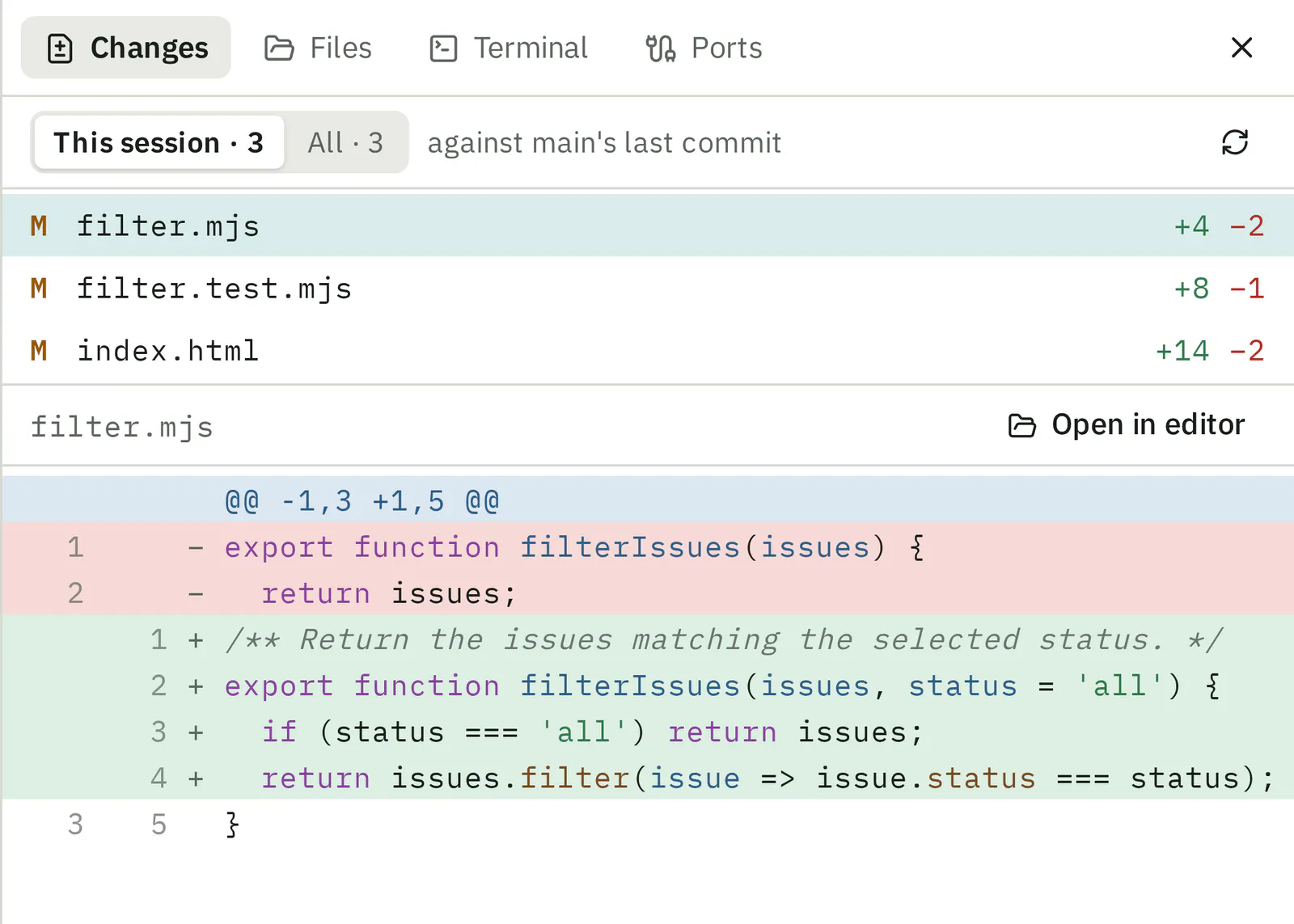Screen dimensions: 1294x924
Task: Open the Terminal tab
Action: [x=509, y=48]
